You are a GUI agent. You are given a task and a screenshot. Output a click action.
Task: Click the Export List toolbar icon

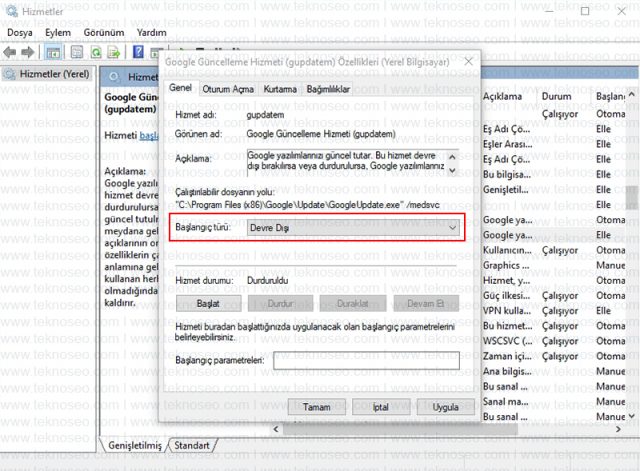coord(113,52)
